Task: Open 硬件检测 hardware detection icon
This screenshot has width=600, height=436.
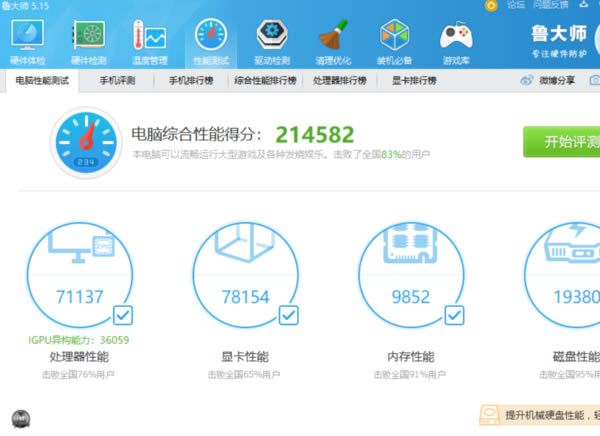Action: coord(90,38)
